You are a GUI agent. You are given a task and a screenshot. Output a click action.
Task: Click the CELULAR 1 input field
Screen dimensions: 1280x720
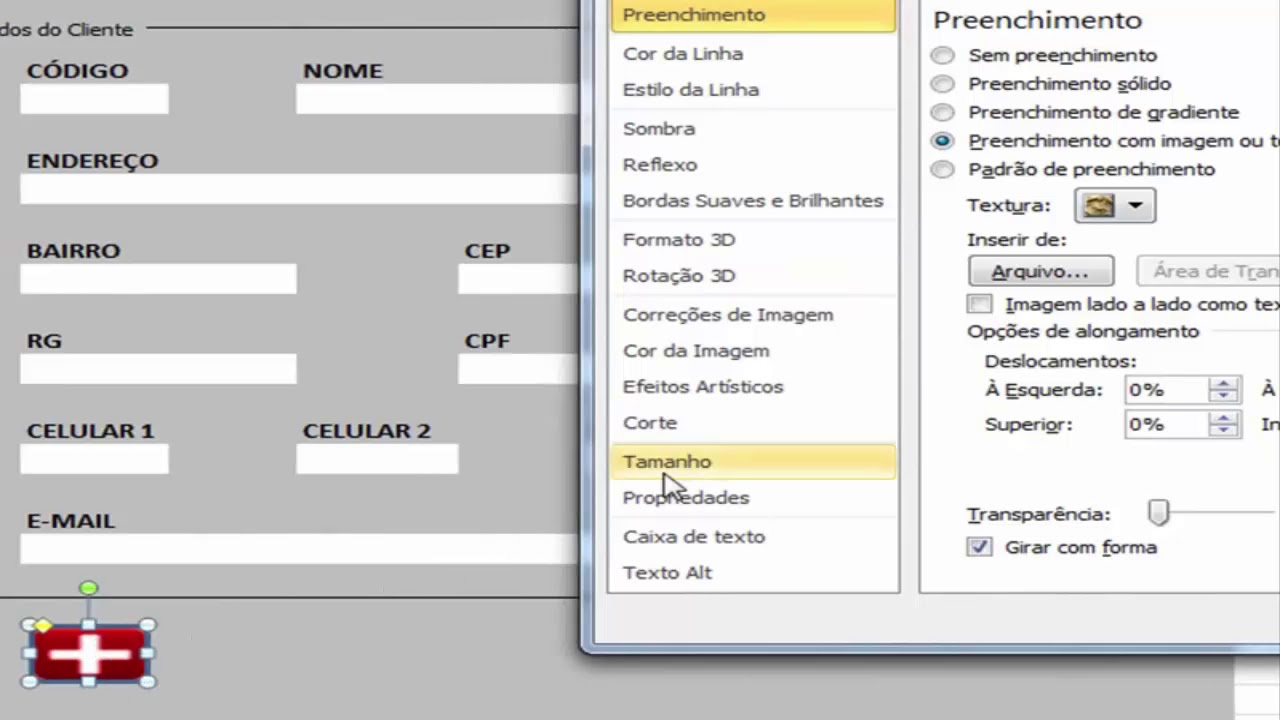(x=94, y=459)
